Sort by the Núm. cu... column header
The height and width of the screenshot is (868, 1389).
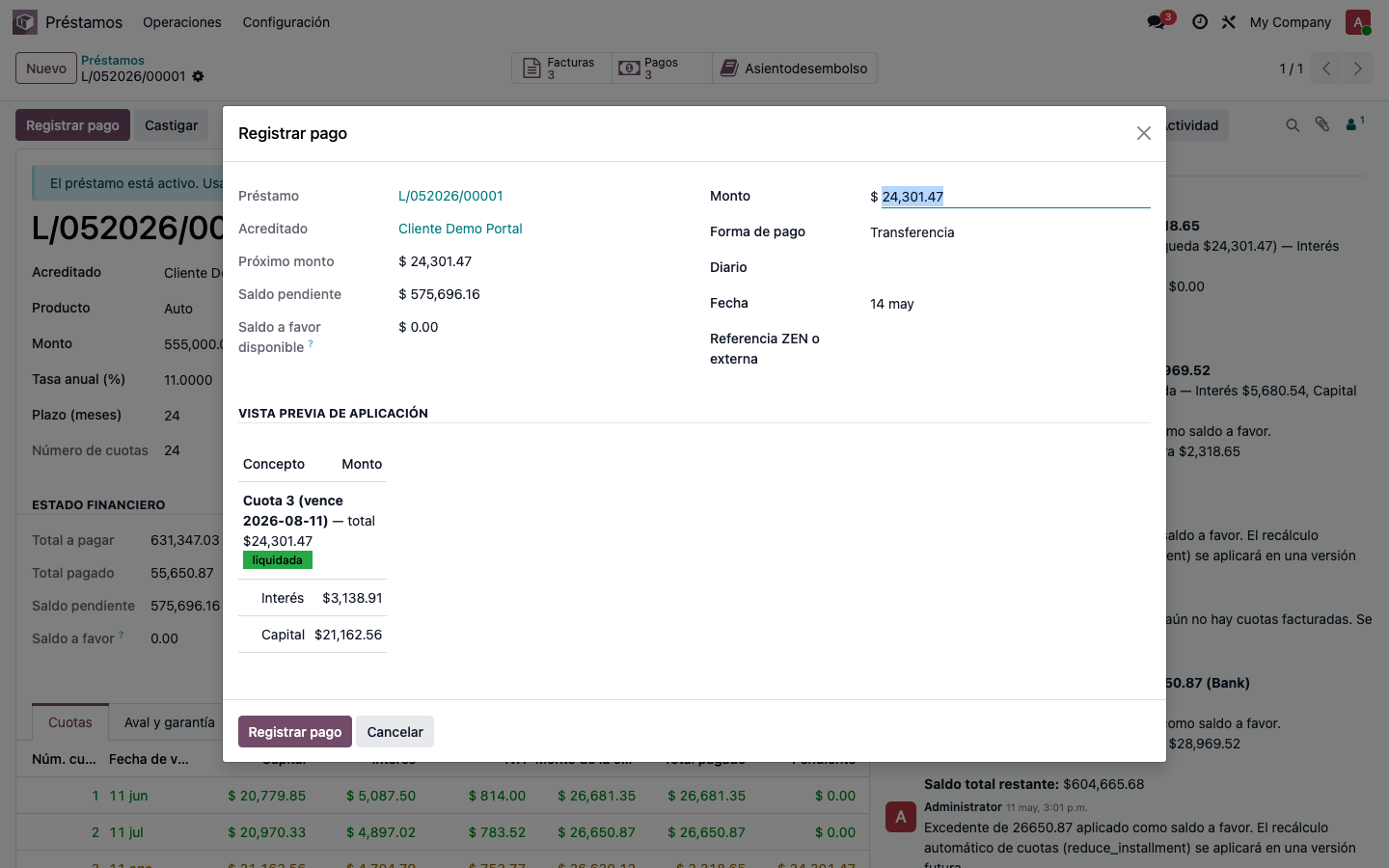(64, 759)
